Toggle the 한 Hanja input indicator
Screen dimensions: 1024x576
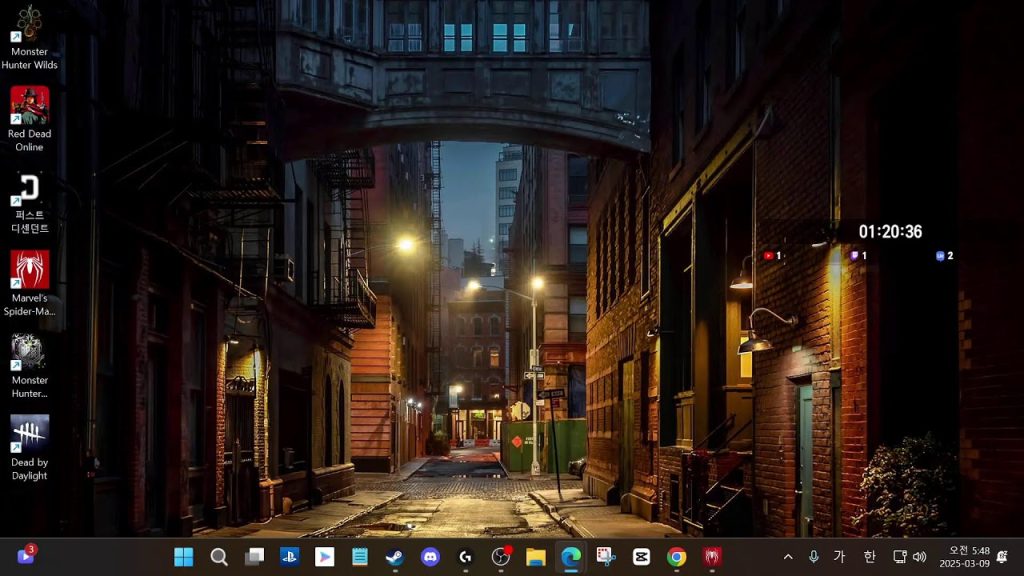click(869, 557)
